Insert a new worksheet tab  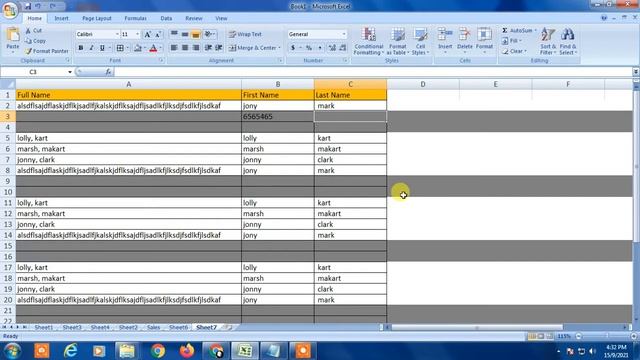[x=229, y=327]
